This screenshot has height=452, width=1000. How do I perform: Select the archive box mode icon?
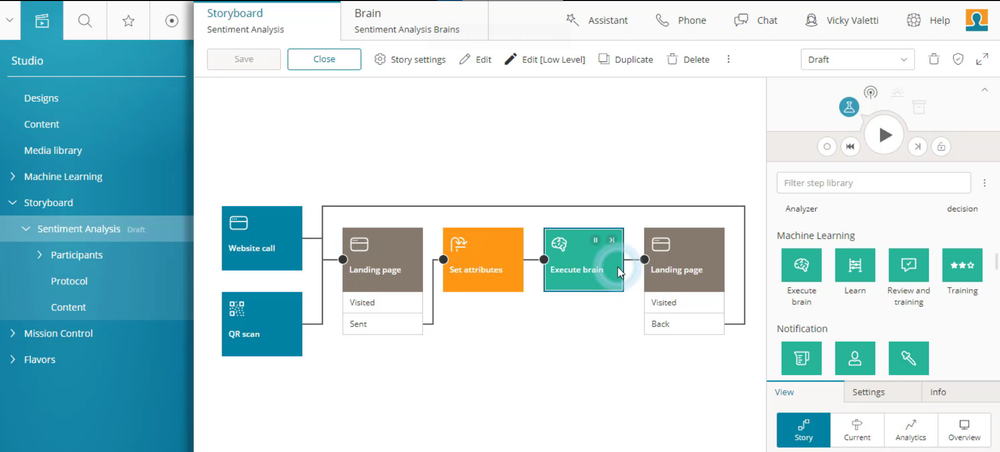click(x=918, y=107)
